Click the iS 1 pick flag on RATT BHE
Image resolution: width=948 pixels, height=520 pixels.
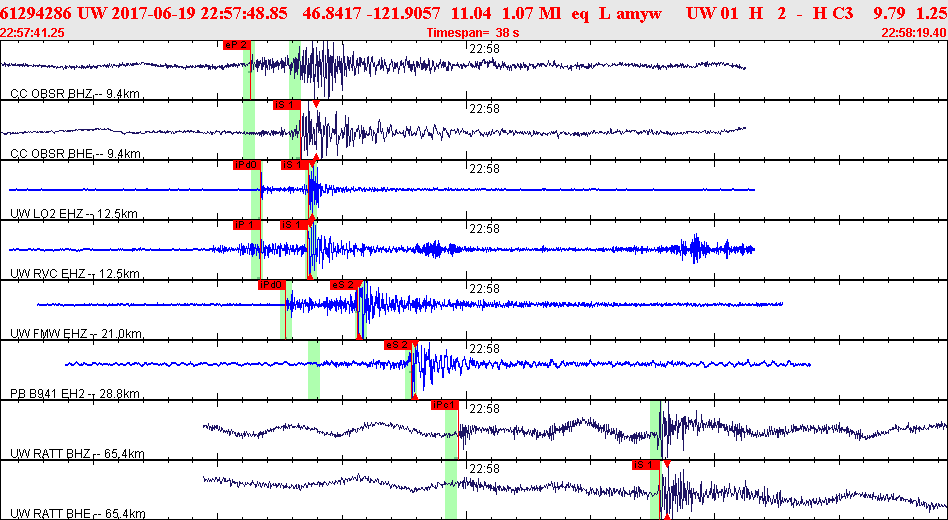coord(646,464)
